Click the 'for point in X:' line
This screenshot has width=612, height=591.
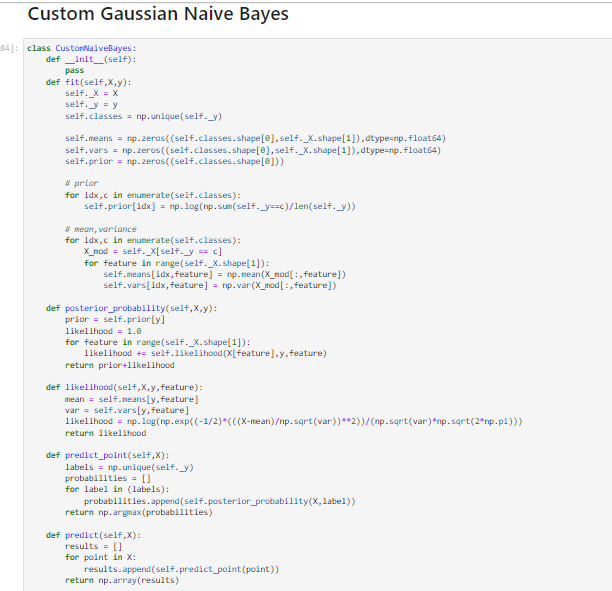coord(101,557)
